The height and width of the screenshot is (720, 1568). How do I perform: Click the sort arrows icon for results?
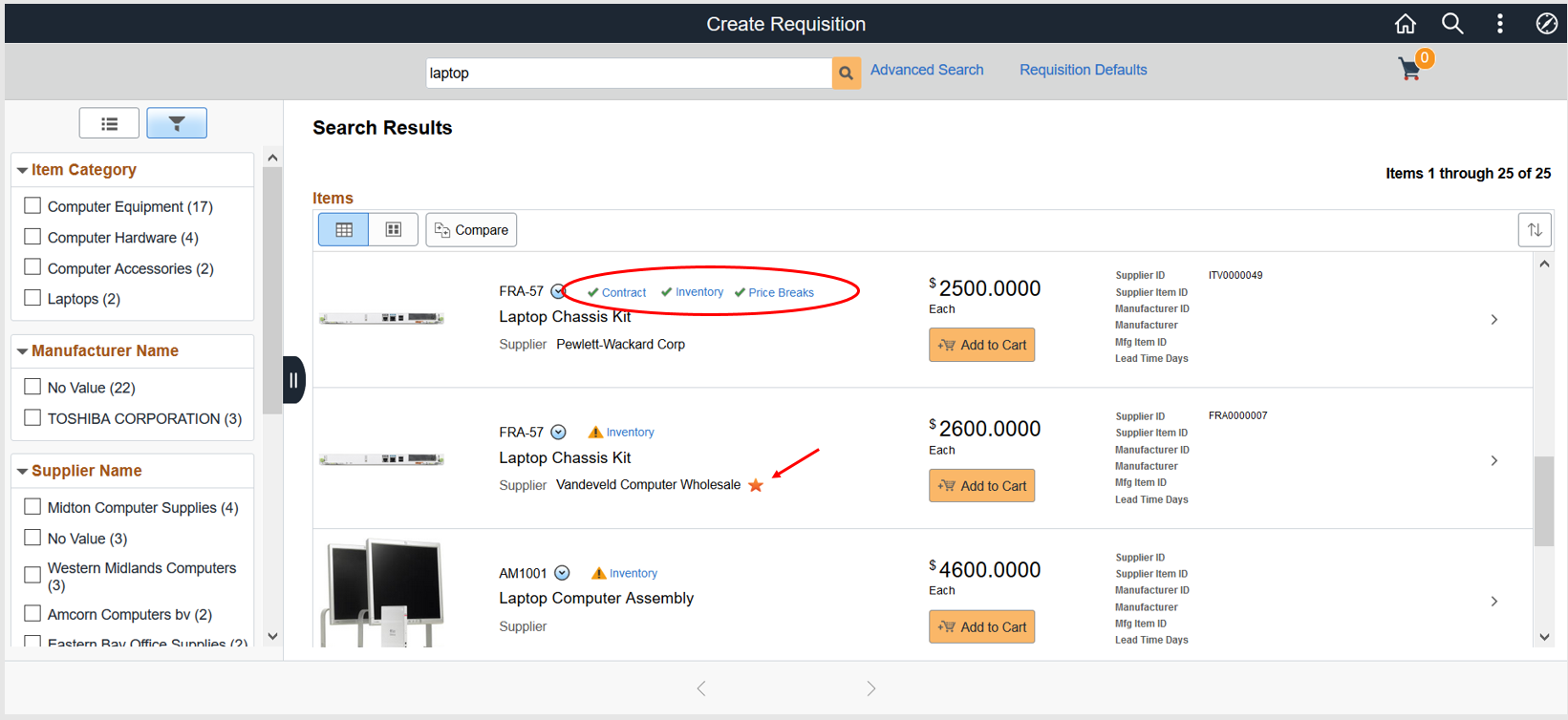[1535, 230]
